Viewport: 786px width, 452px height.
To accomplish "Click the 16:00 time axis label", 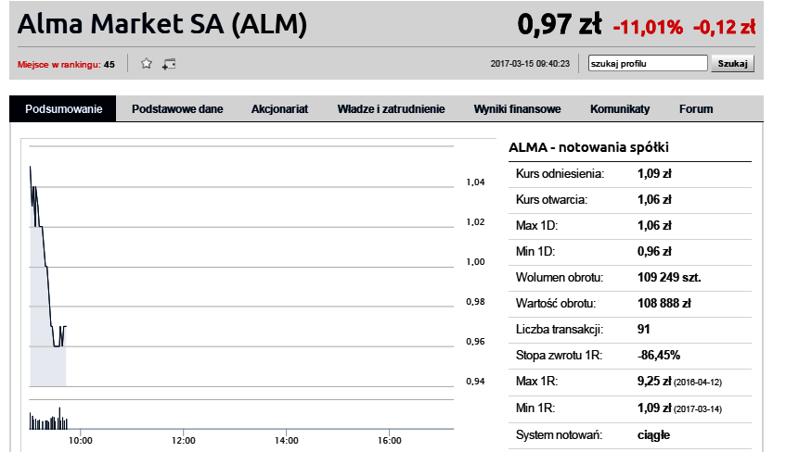I will pos(389,440).
